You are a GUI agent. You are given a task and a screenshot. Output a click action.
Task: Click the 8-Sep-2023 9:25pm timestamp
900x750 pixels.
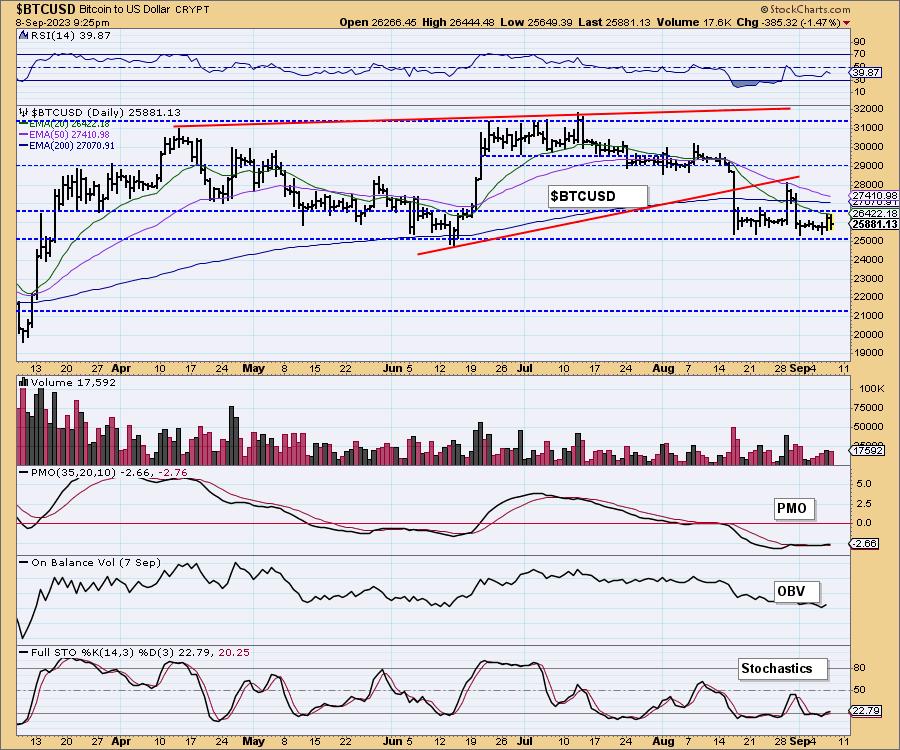(63, 23)
